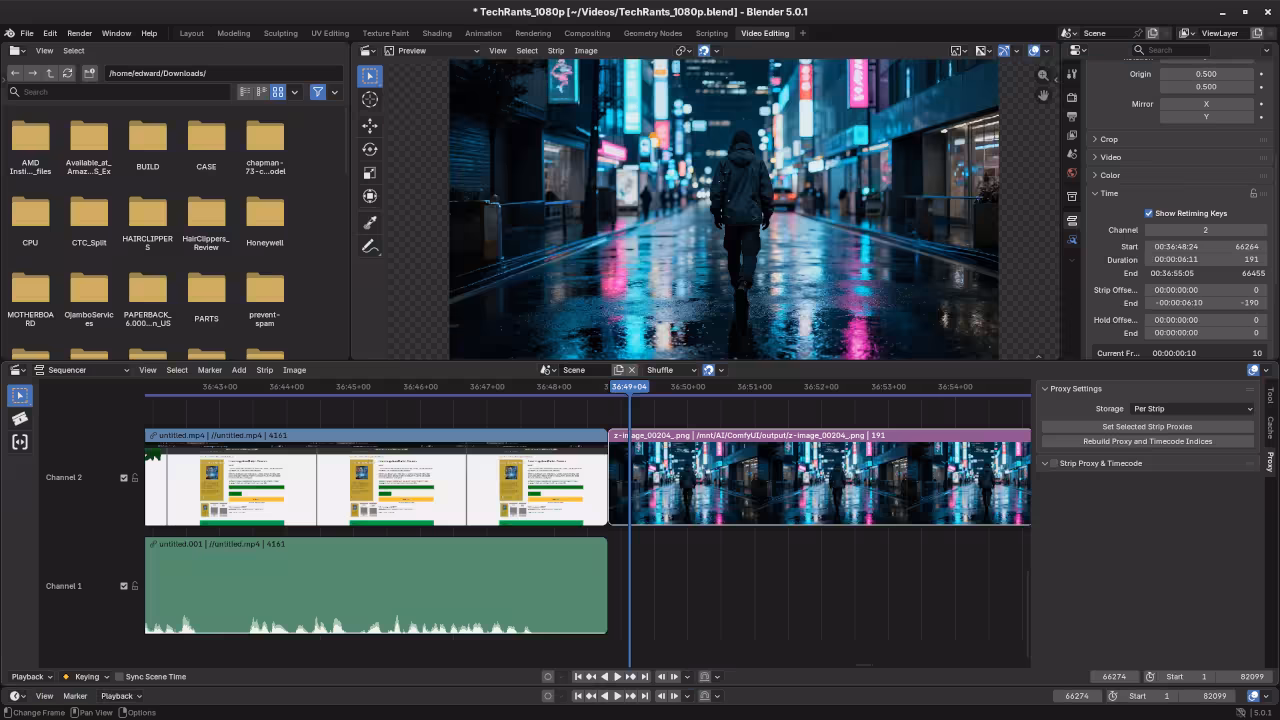Enable Sync Scene Time checkbox
The width and height of the screenshot is (1280, 720).
[120, 677]
